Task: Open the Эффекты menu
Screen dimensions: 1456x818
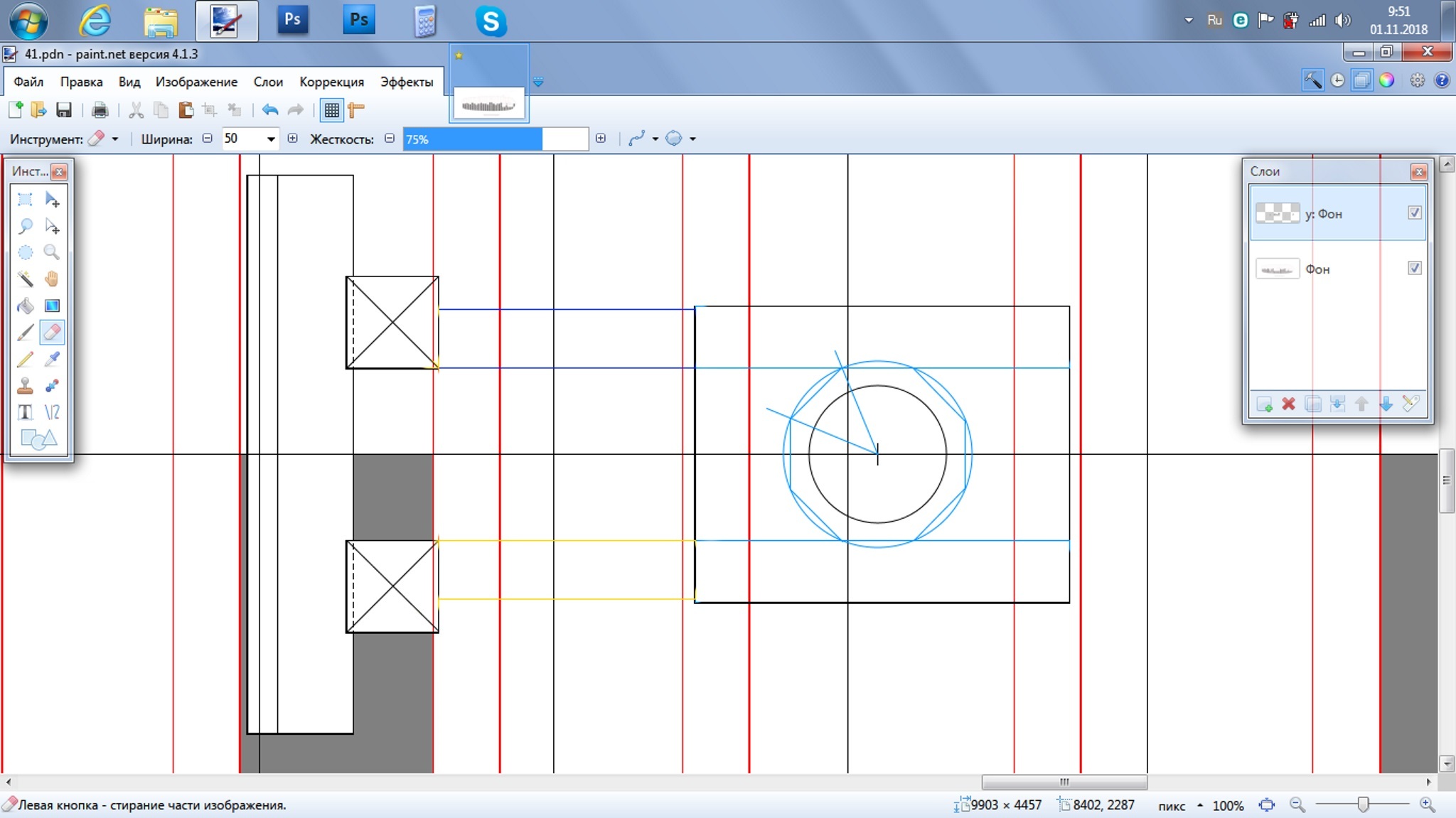Action: (407, 82)
